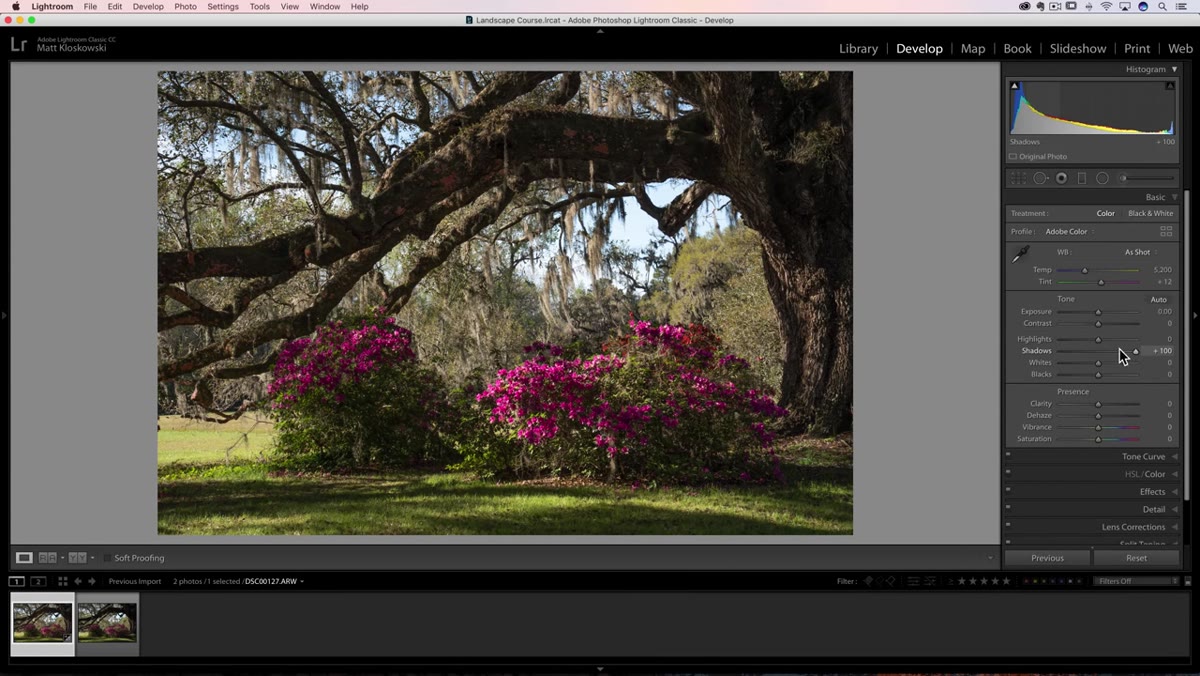Viewport: 1200px width, 676px height.
Task: Open Grid view from filmstrip icon
Action: pos(62,581)
